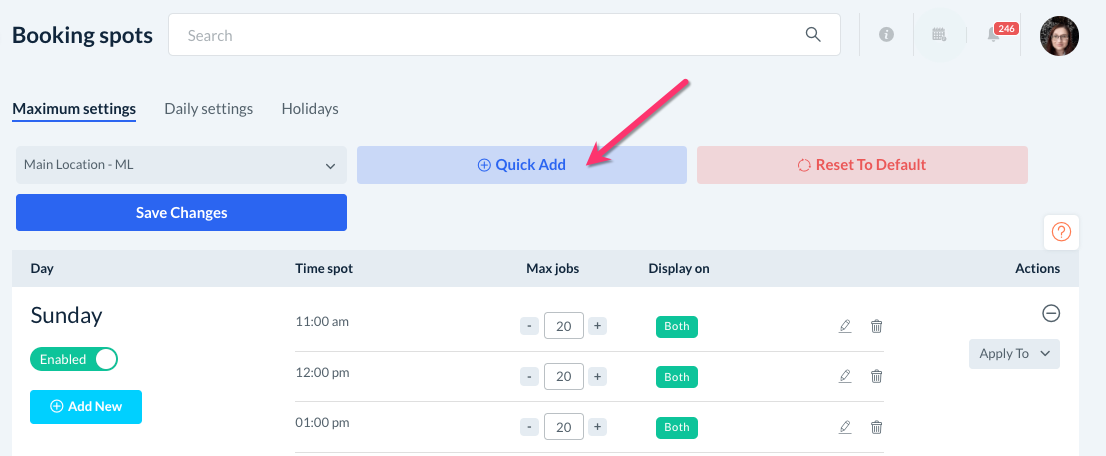Increase max jobs for 11:00 am
The width and height of the screenshot is (1106, 456).
click(597, 326)
